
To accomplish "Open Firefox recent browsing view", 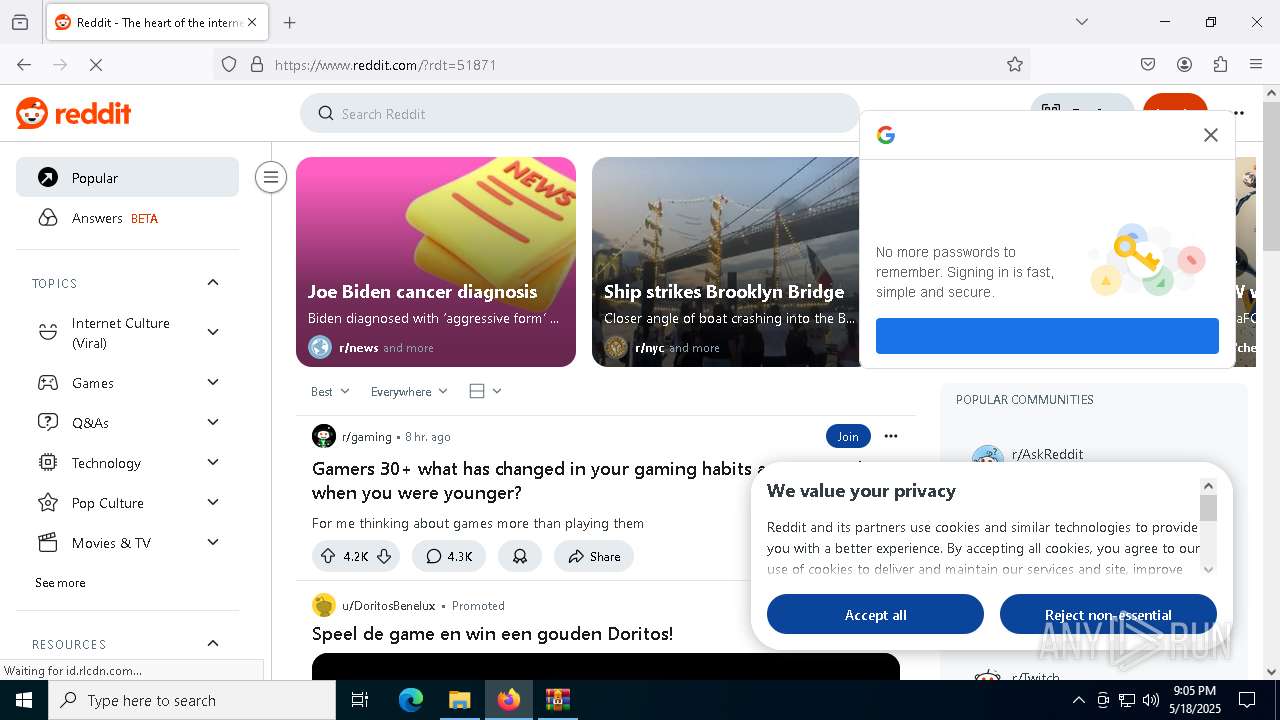I will pos(20,22).
